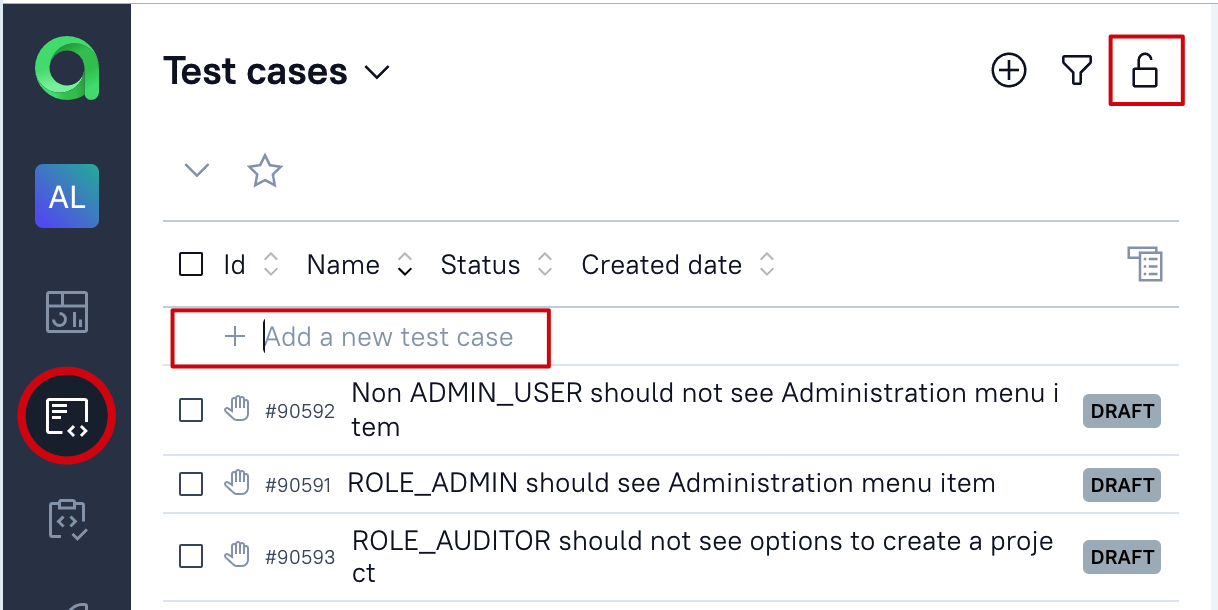Tick the checkbox for test case #90593
Image resolution: width=1218 pixels, height=610 pixels.
click(x=191, y=556)
